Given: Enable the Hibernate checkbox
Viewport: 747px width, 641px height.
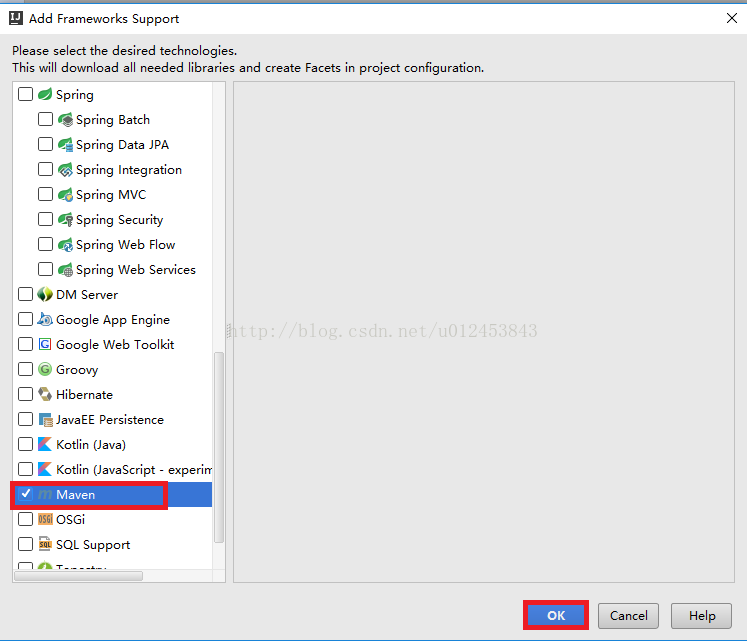Looking at the screenshot, I should (x=25, y=394).
